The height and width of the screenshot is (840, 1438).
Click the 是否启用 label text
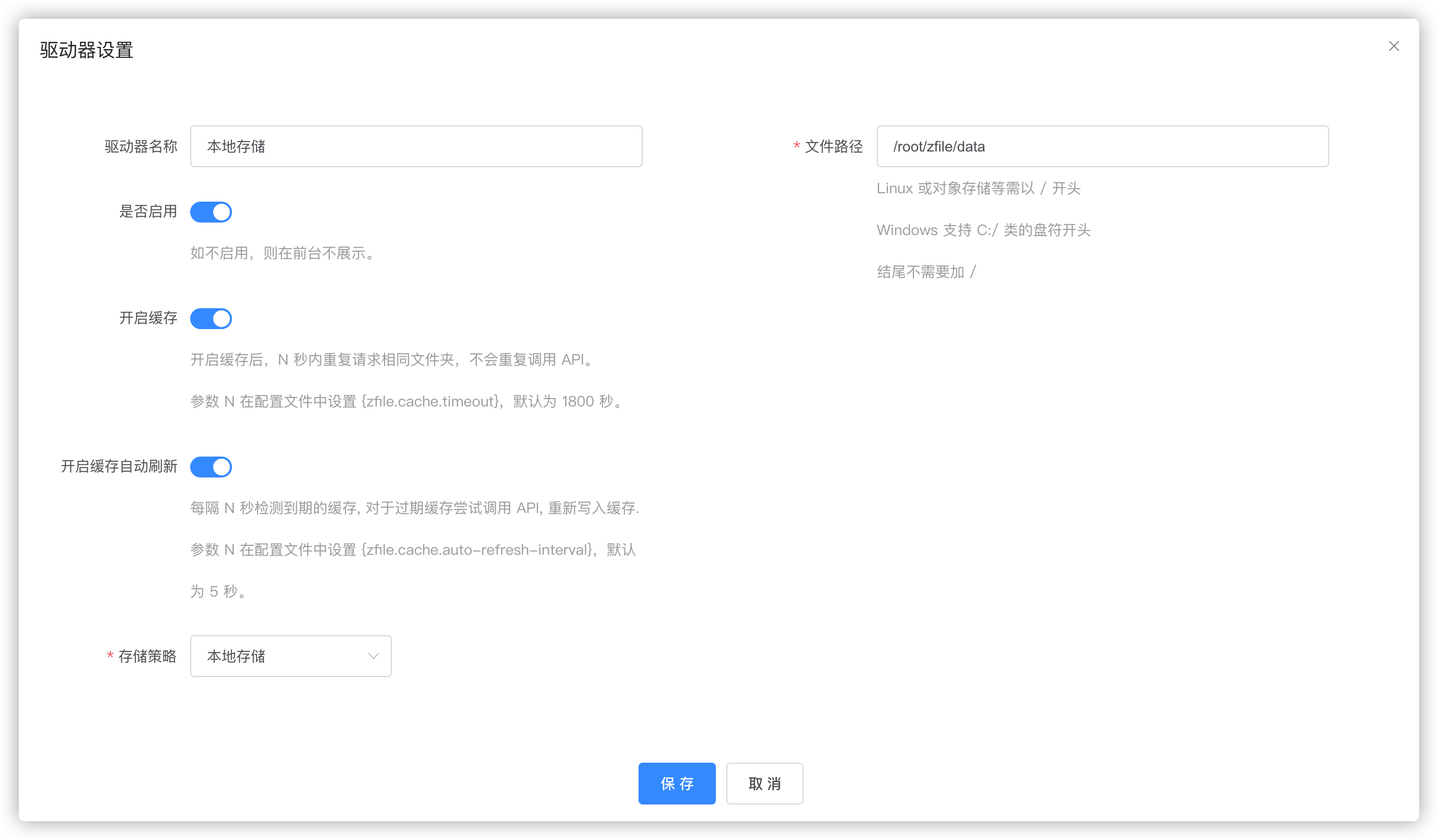pyautogui.click(x=148, y=212)
